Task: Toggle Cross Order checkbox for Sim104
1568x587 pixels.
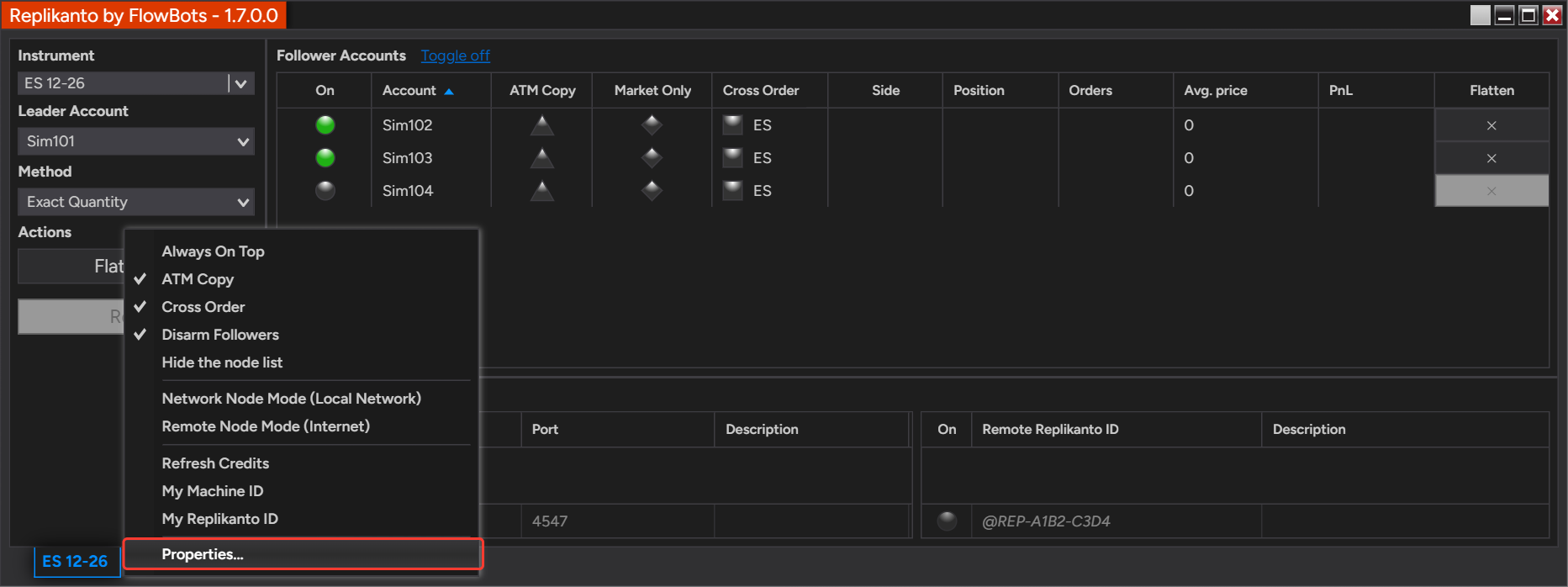Action: 733,191
